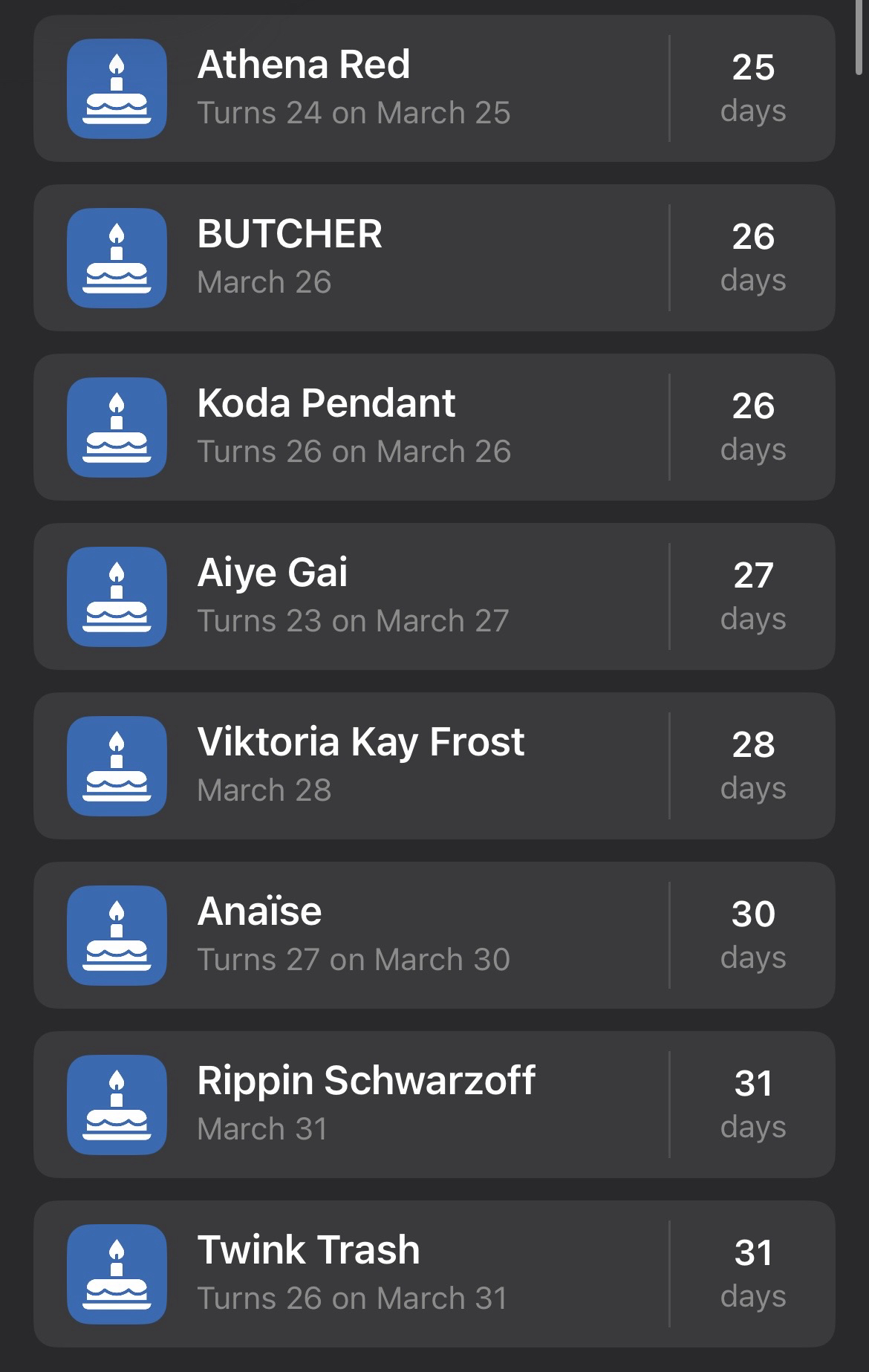Tap the 28 days counter for Viktoria

(752, 764)
